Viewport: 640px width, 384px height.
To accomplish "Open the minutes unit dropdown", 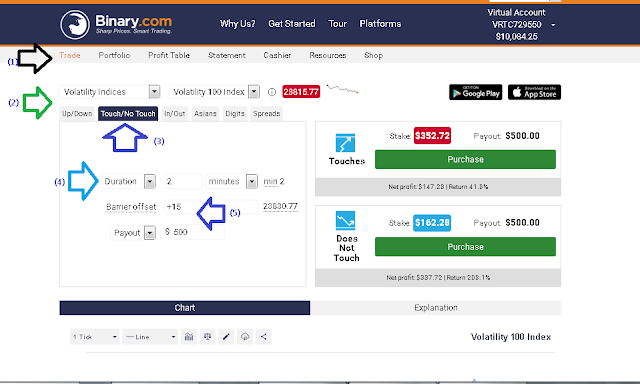I will point(252,181).
